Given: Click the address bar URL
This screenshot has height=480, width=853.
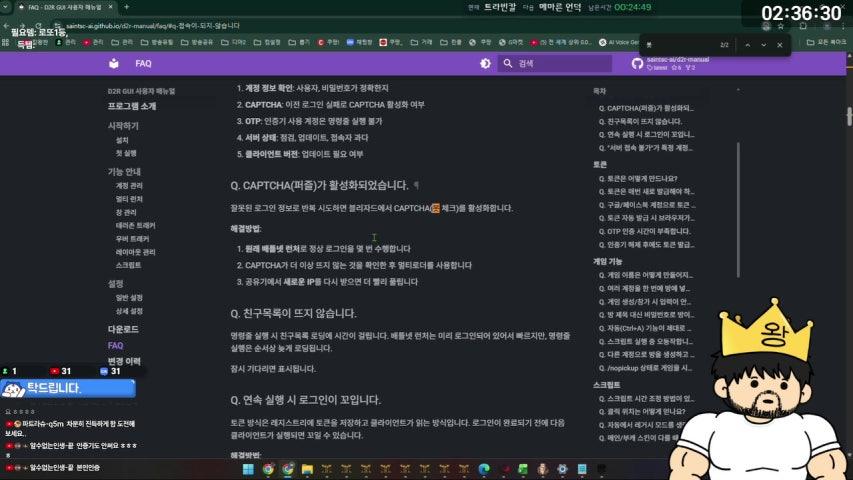Looking at the screenshot, I should point(152,26).
